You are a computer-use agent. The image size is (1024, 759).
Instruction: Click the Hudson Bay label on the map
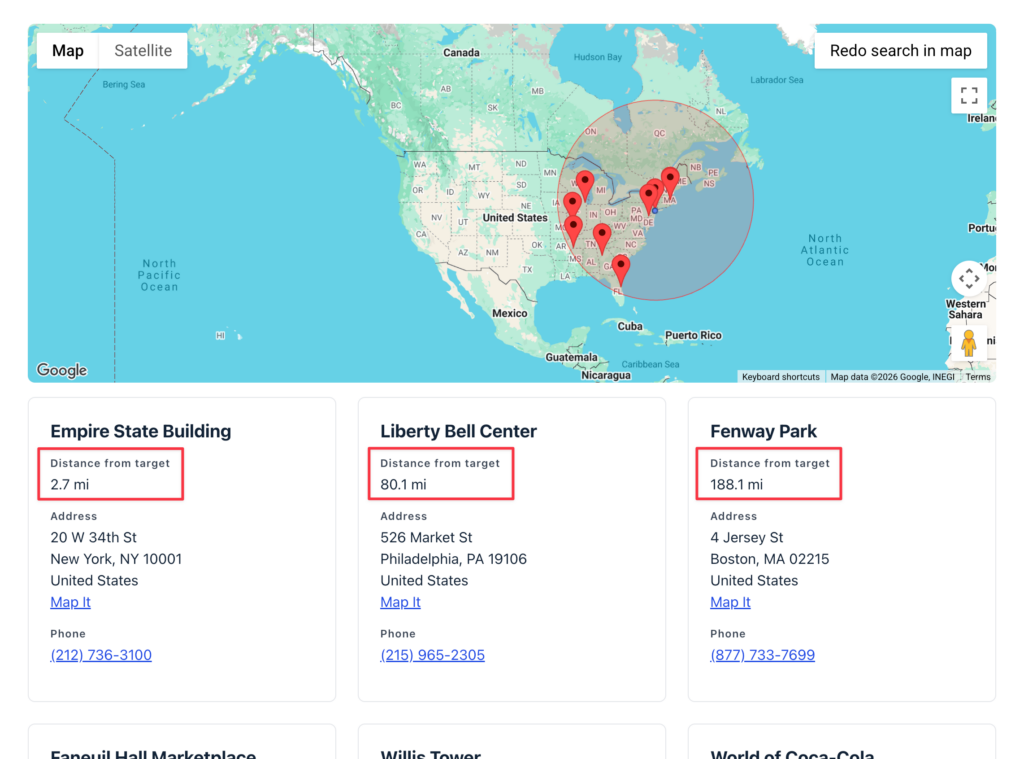[x=598, y=57]
